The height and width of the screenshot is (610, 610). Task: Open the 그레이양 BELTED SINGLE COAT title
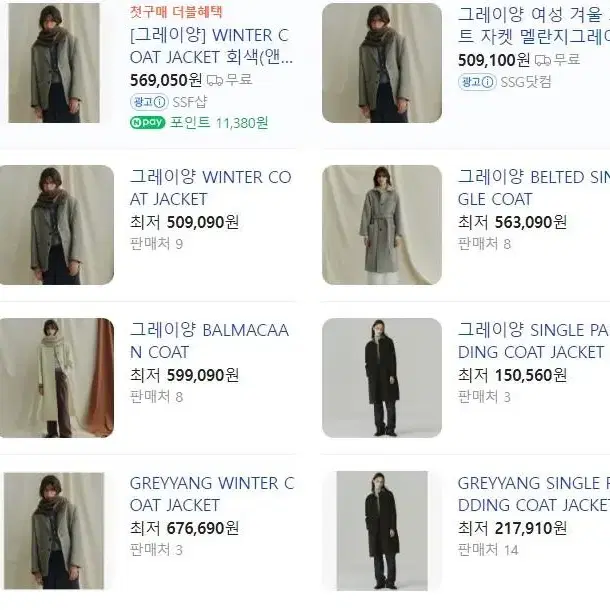point(534,188)
